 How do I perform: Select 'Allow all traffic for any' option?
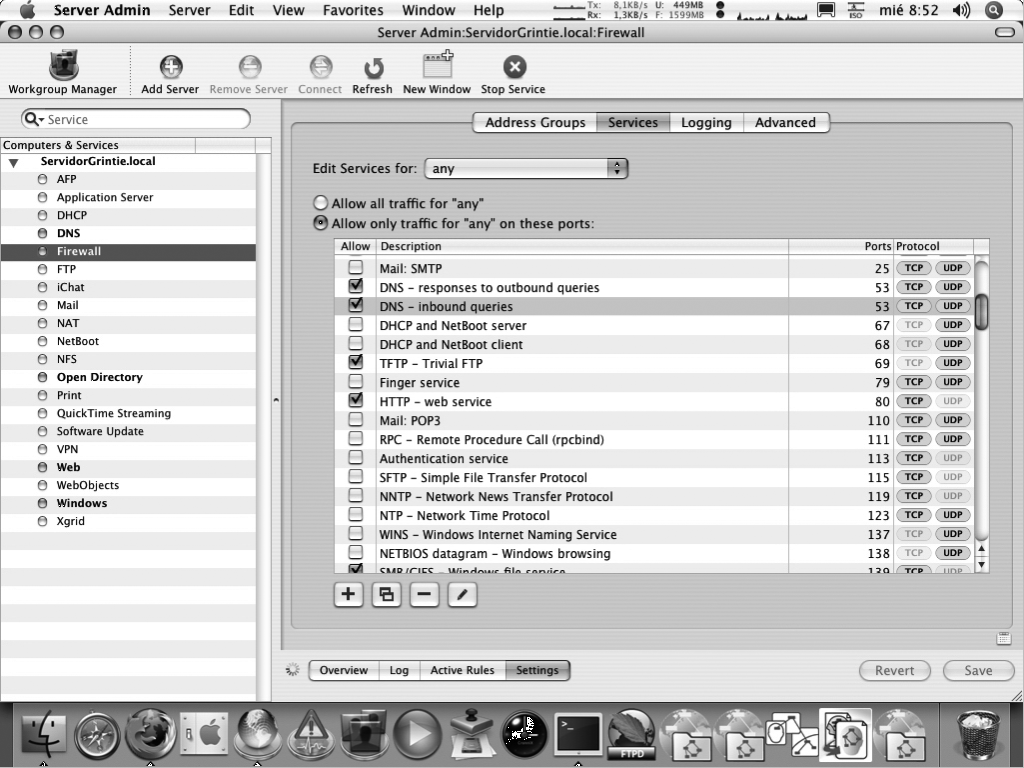pyautogui.click(x=321, y=203)
